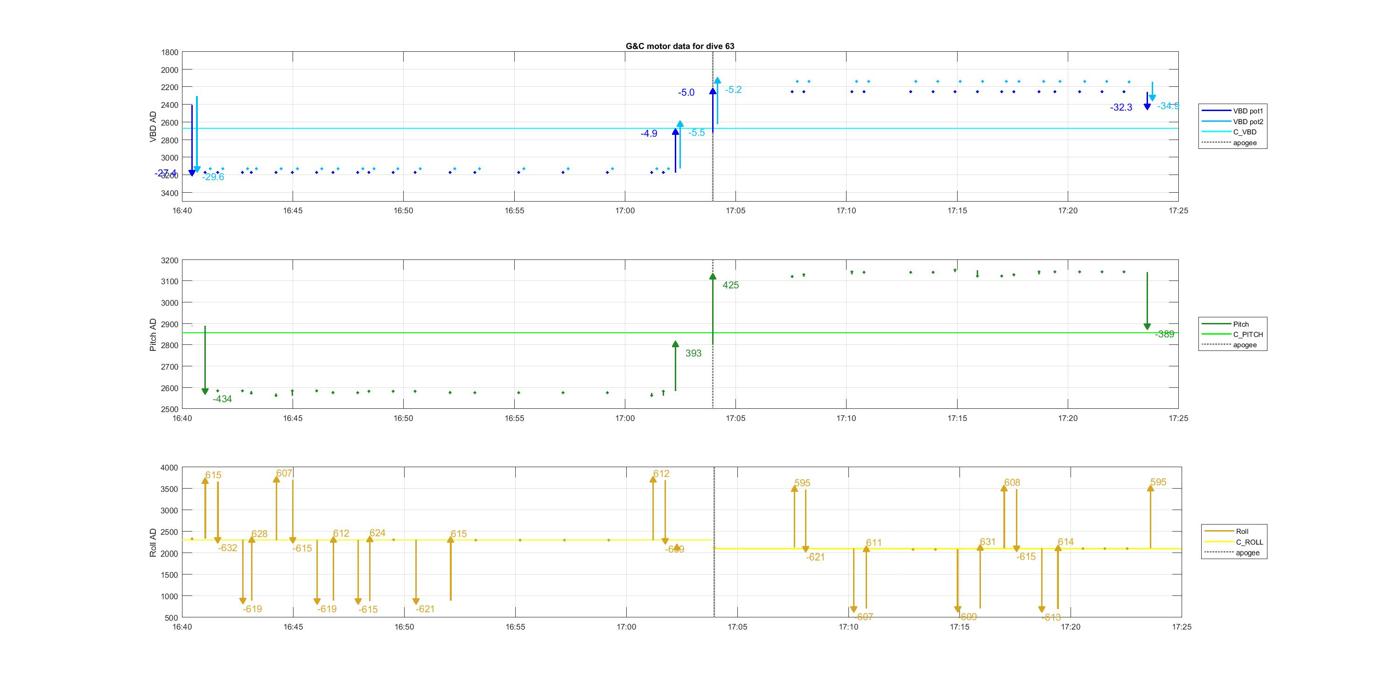Click the '-632' roll annotation
This screenshot has width=1400, height=693.
pos(228,548)
